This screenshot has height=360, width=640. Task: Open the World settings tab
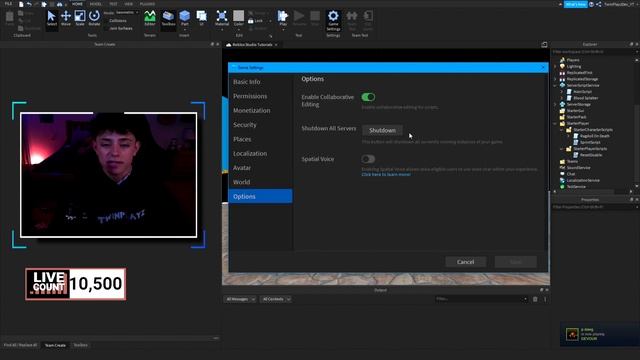click(x=260, y=182)
